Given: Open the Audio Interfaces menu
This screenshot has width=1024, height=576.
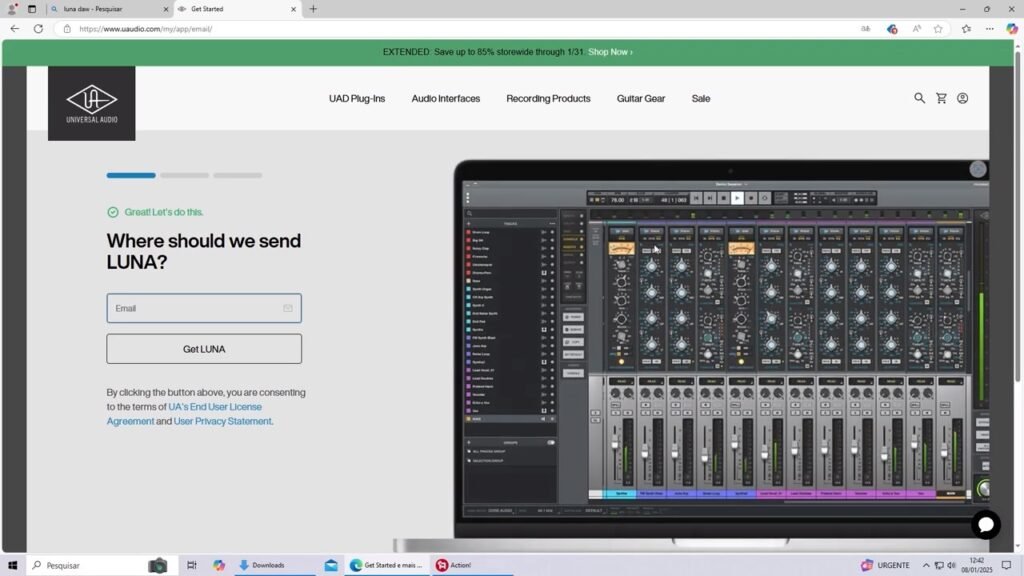Looking at the screenshot, I should 445,99.
